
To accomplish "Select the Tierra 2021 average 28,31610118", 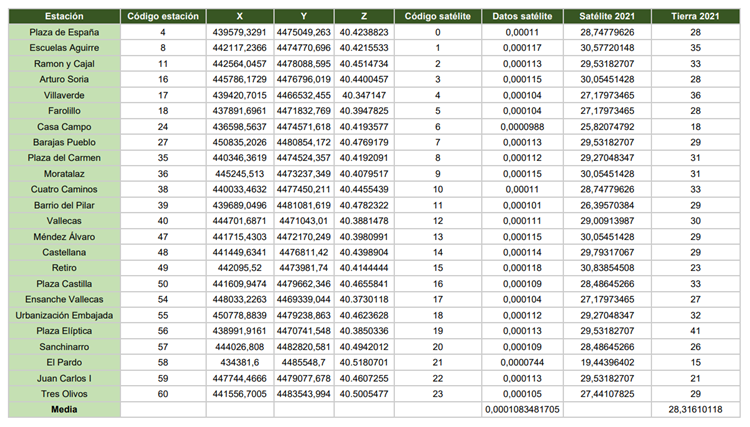I will coord(694,410).
